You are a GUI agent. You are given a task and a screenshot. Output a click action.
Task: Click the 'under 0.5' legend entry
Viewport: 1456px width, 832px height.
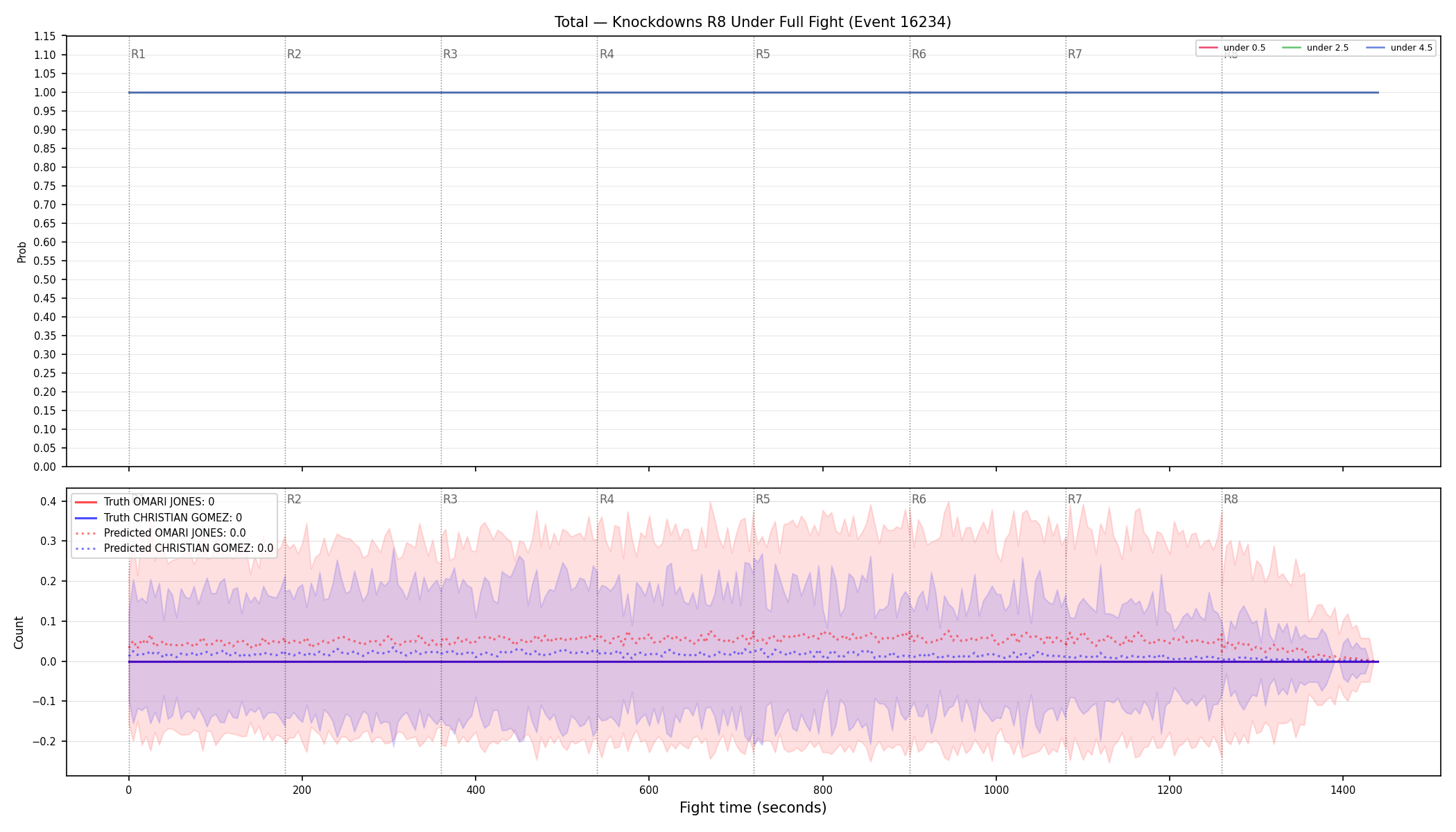pyautogui.click(x=1233, y=48)
